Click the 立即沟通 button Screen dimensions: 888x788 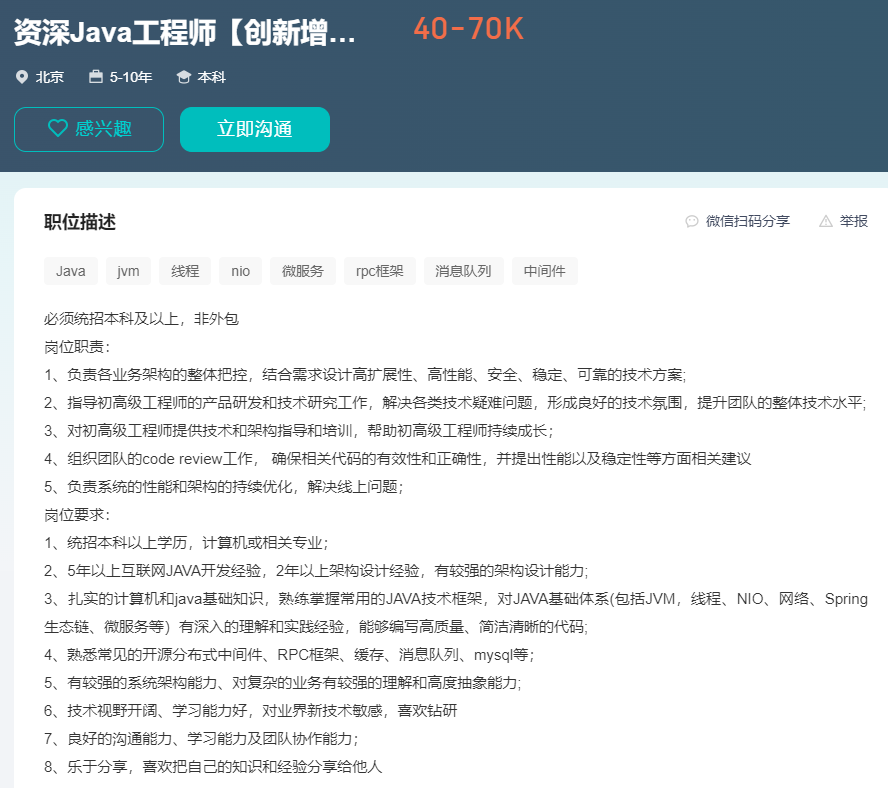tap(255, 129)
